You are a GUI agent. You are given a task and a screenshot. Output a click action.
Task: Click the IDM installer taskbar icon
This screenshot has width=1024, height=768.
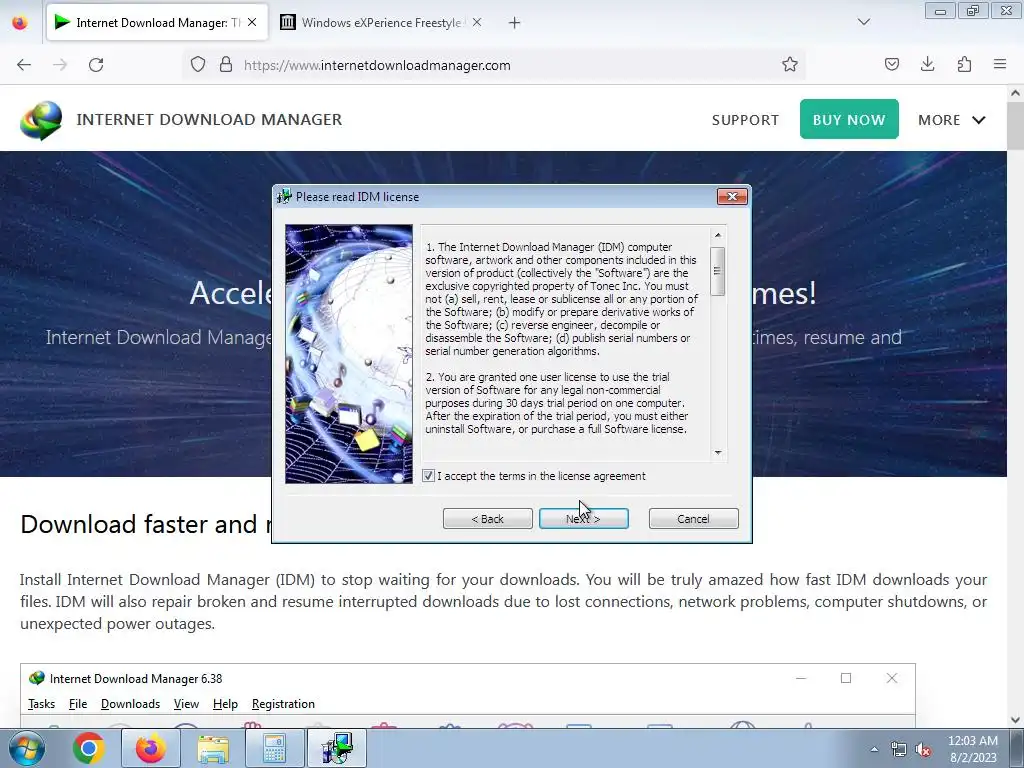point(338,748)
